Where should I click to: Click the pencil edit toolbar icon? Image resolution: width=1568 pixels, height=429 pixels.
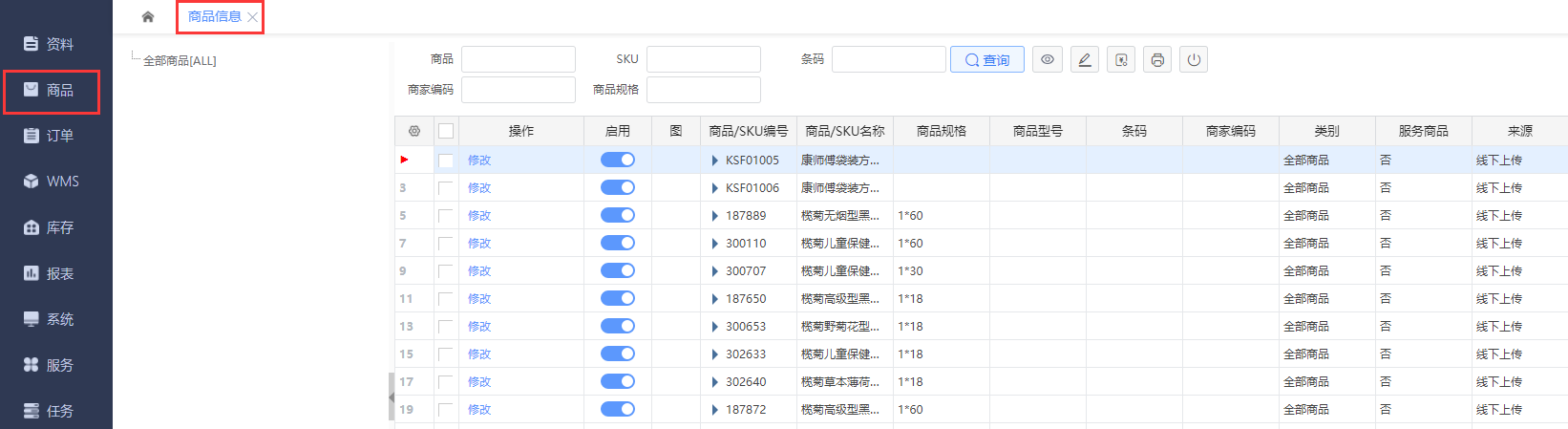[1085, 59]
